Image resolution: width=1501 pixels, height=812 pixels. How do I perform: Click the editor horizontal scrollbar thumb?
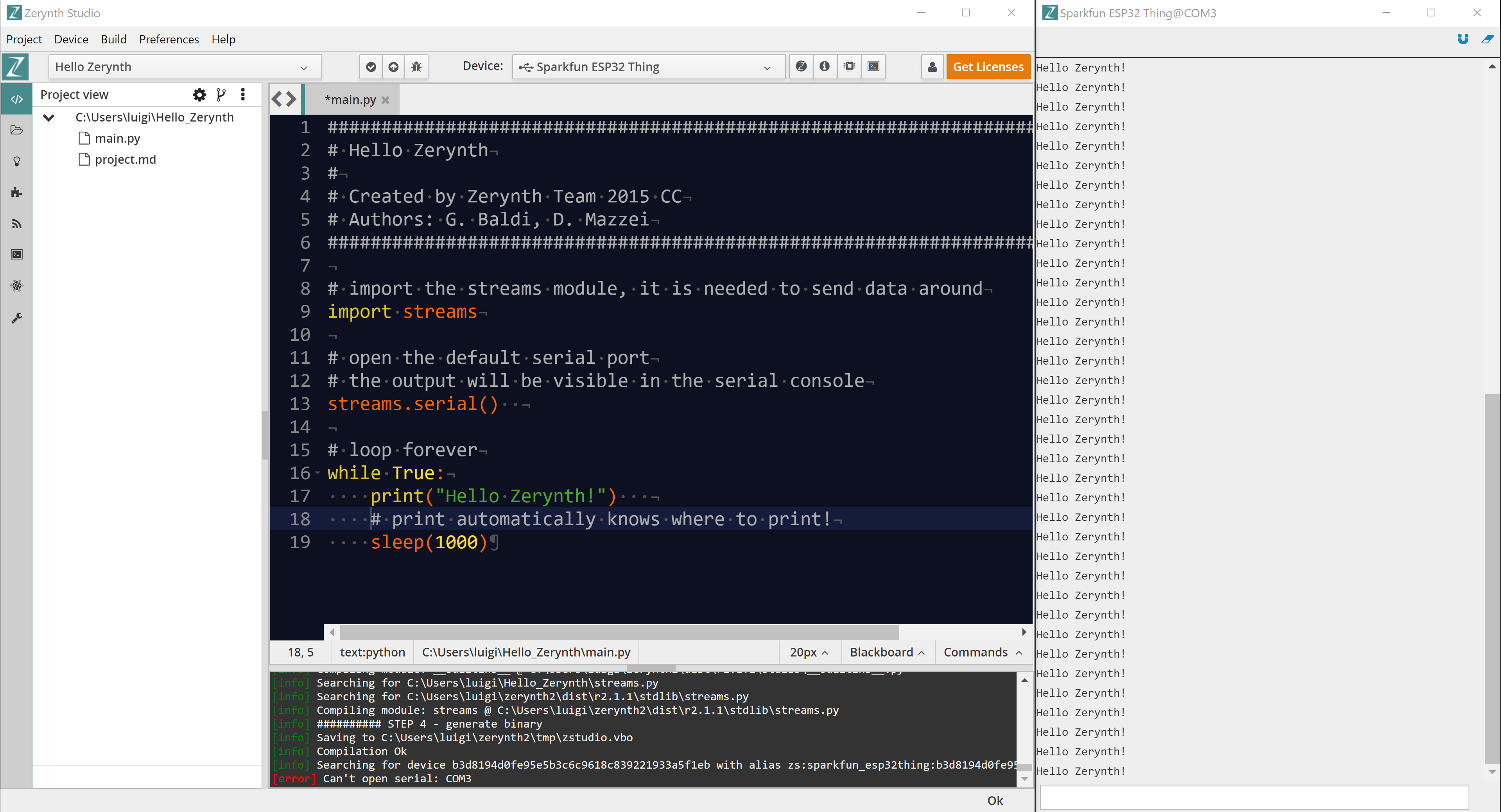point(619,632)
